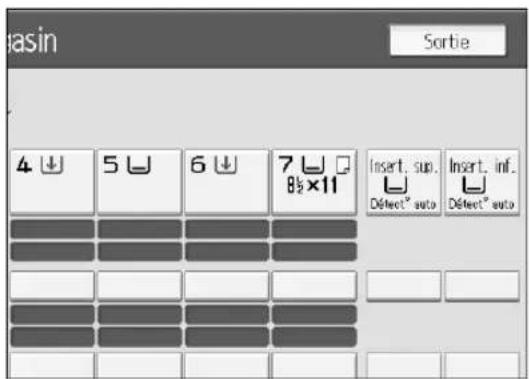Click the empty tray icon on tray 5
The height and width of the screenshot is (379, 529).
point(139,165)
